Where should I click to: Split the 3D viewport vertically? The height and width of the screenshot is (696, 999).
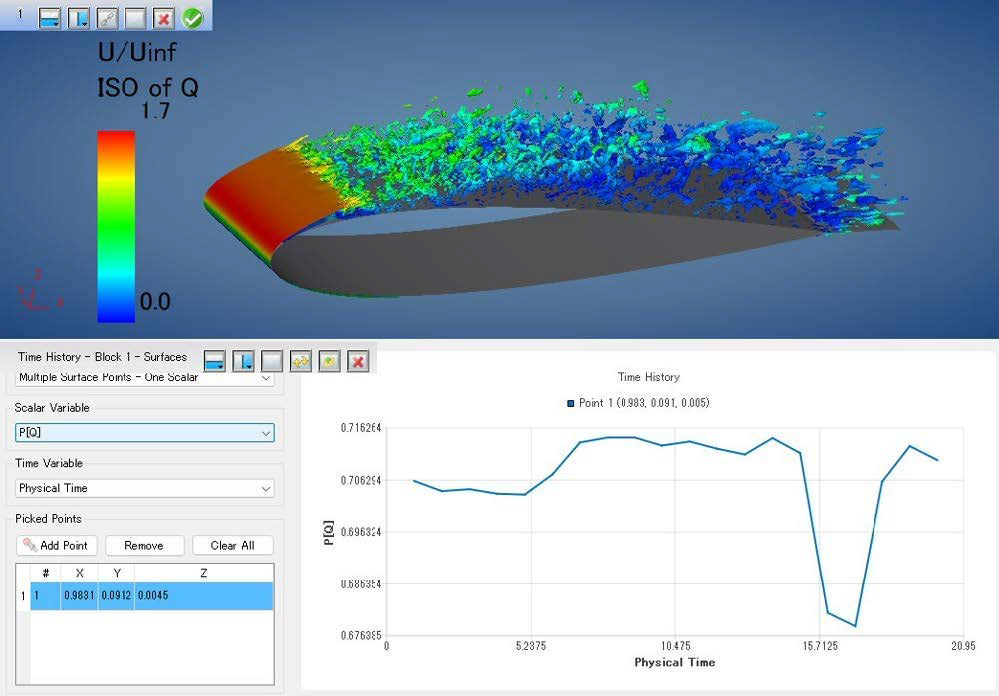coord(79,18)
